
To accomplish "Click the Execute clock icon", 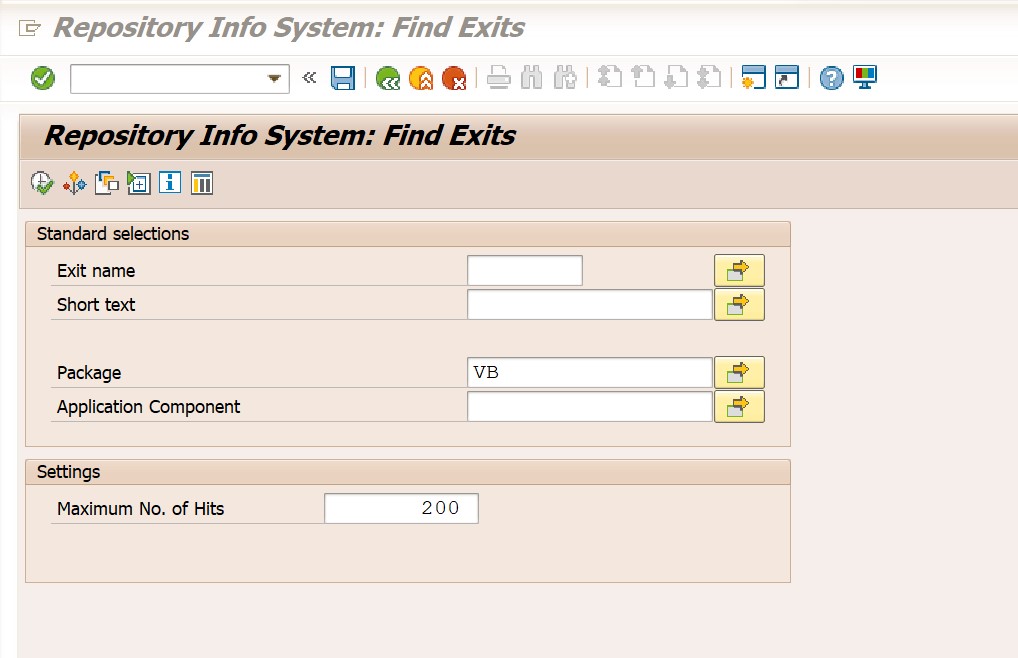I will point(42,183).
